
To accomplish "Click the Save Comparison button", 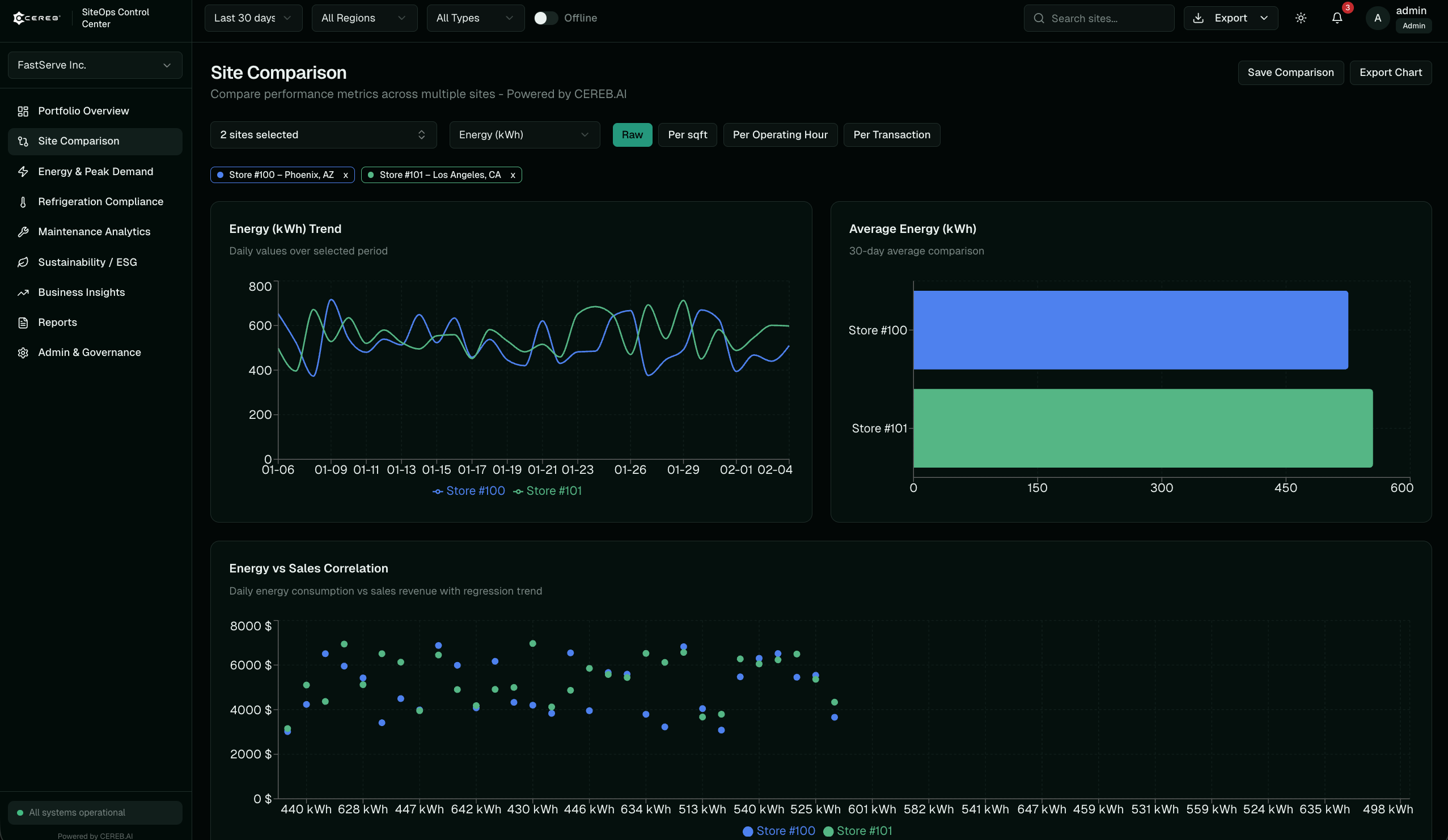I will (x=1290, y=73).
